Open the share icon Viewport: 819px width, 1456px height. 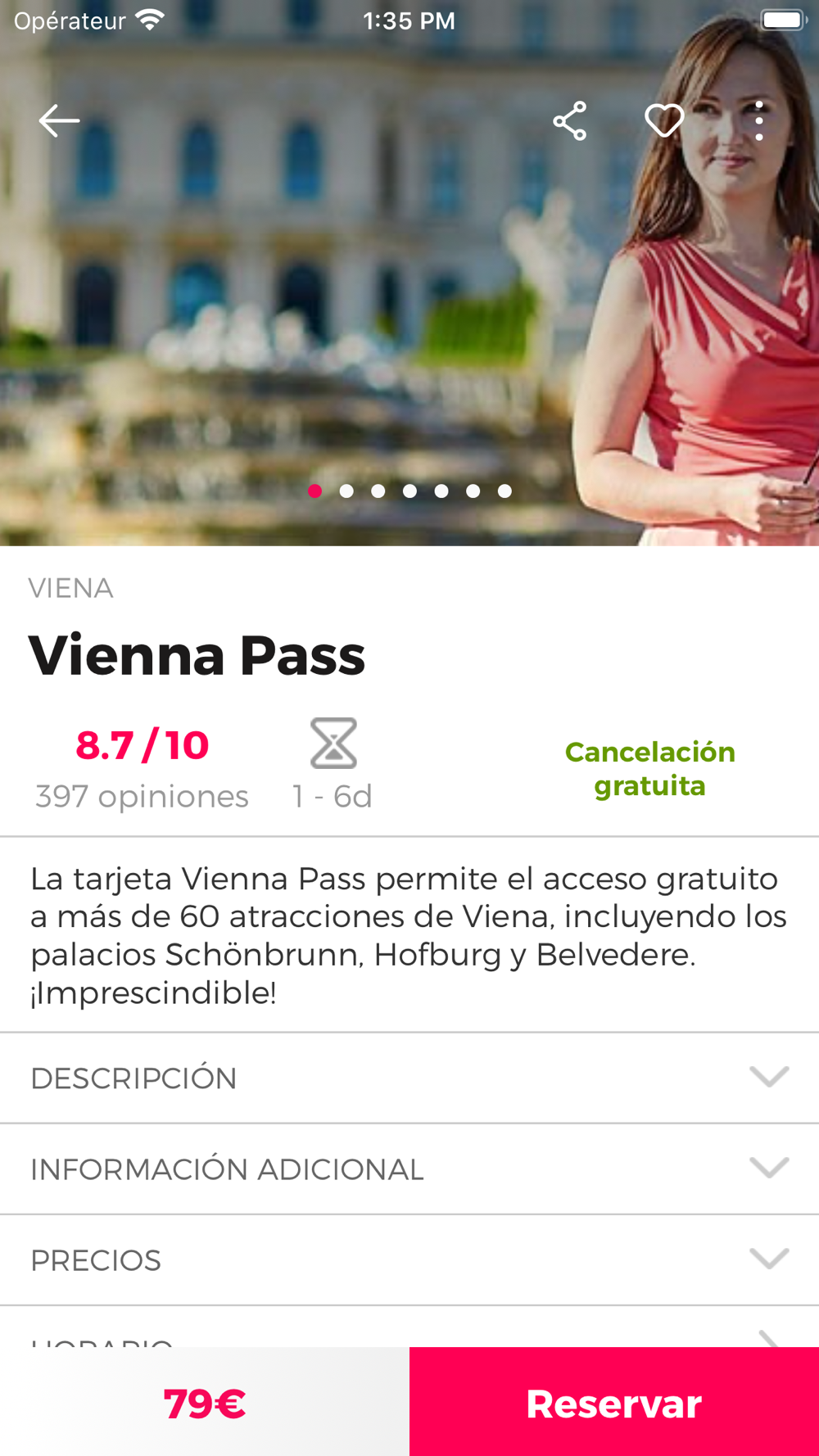570,121
